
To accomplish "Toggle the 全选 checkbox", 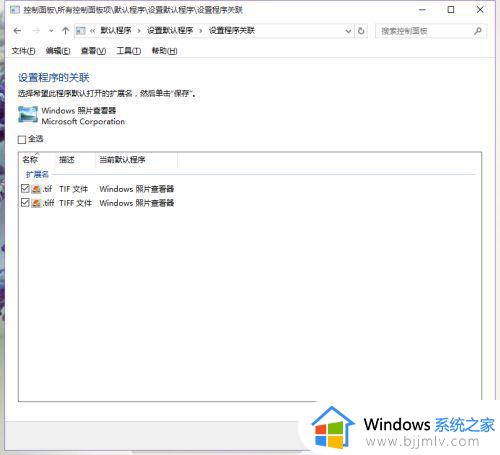I will (x=22, y=139).
